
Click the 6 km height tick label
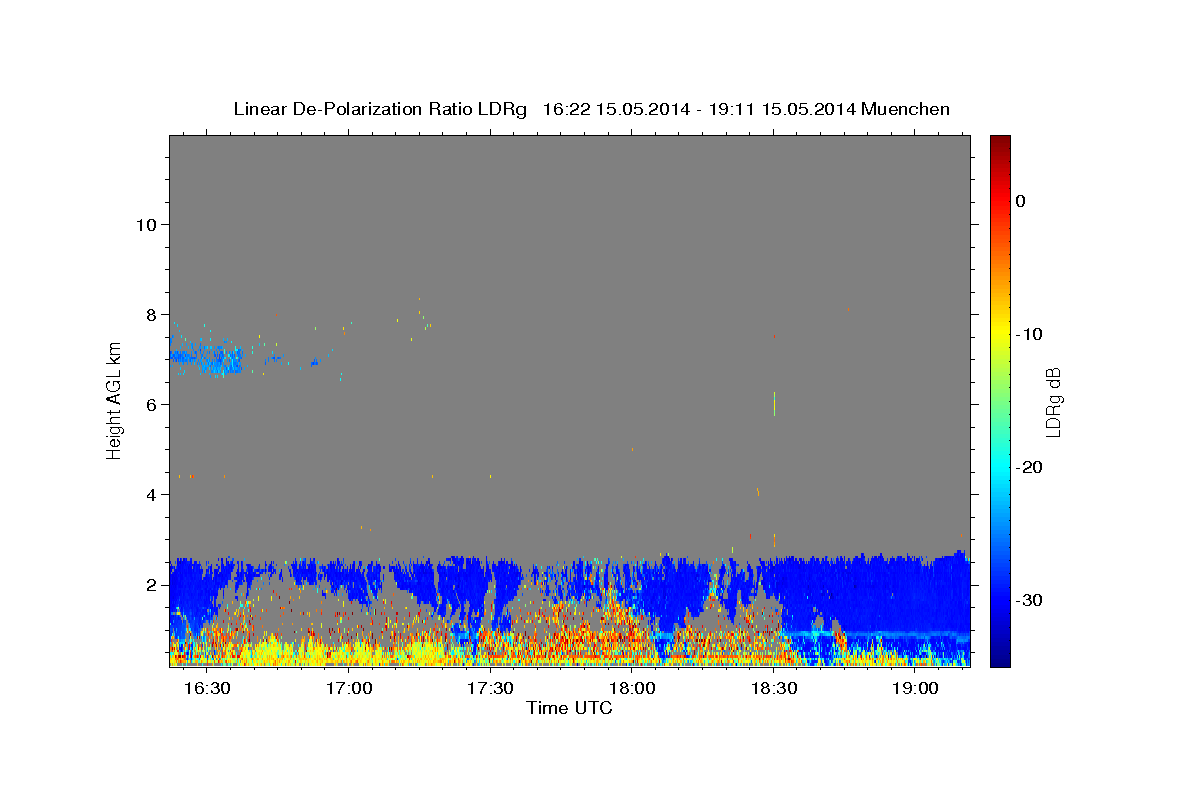point(150,404)
